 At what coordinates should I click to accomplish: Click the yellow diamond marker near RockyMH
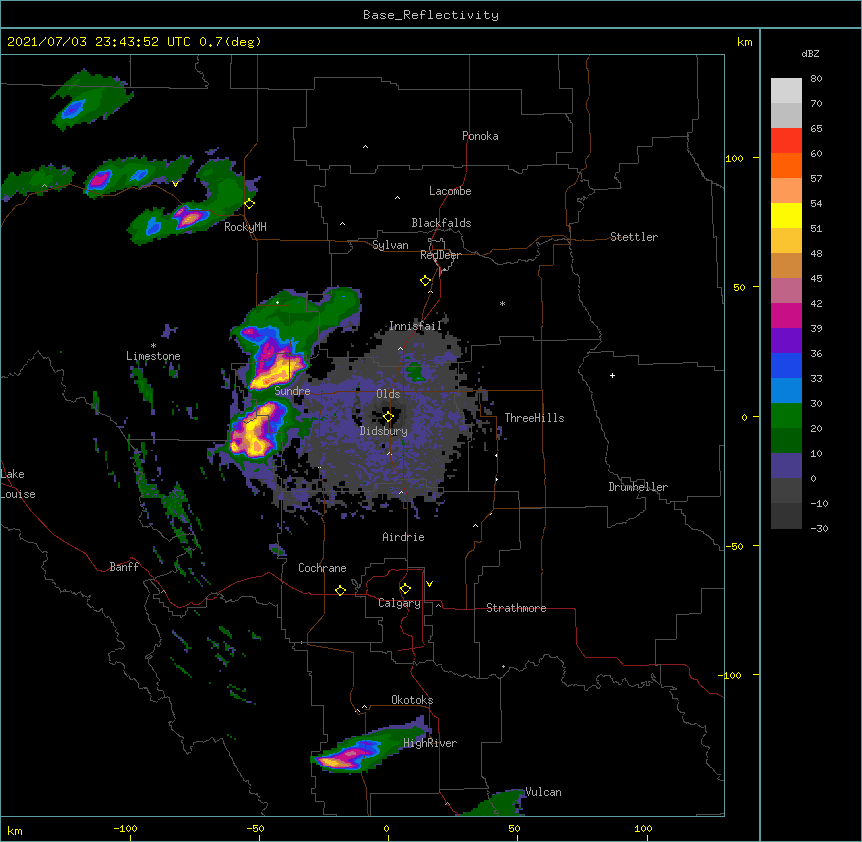(249, 204)
